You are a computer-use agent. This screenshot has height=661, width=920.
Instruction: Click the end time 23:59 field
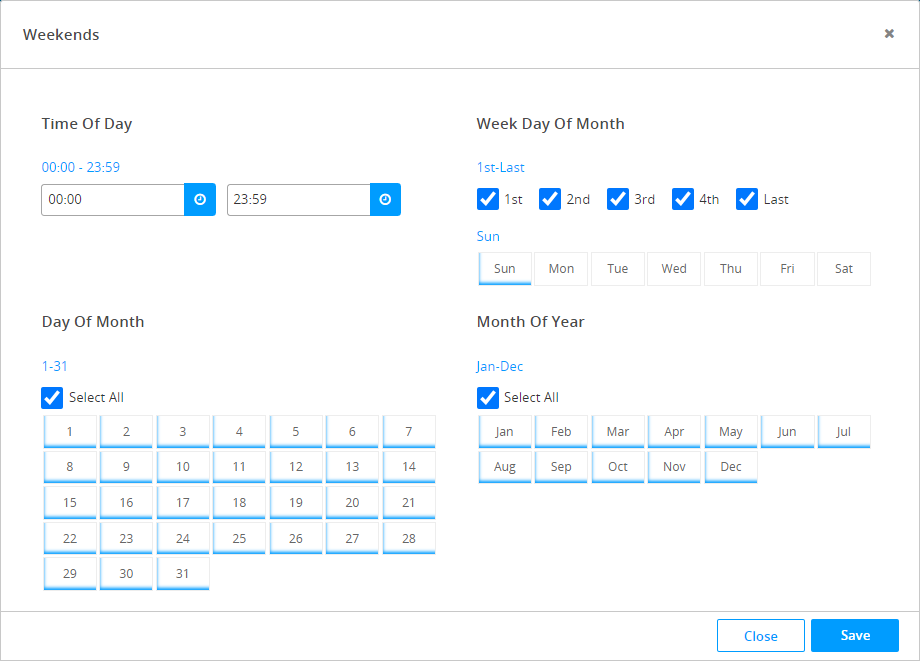298,200
